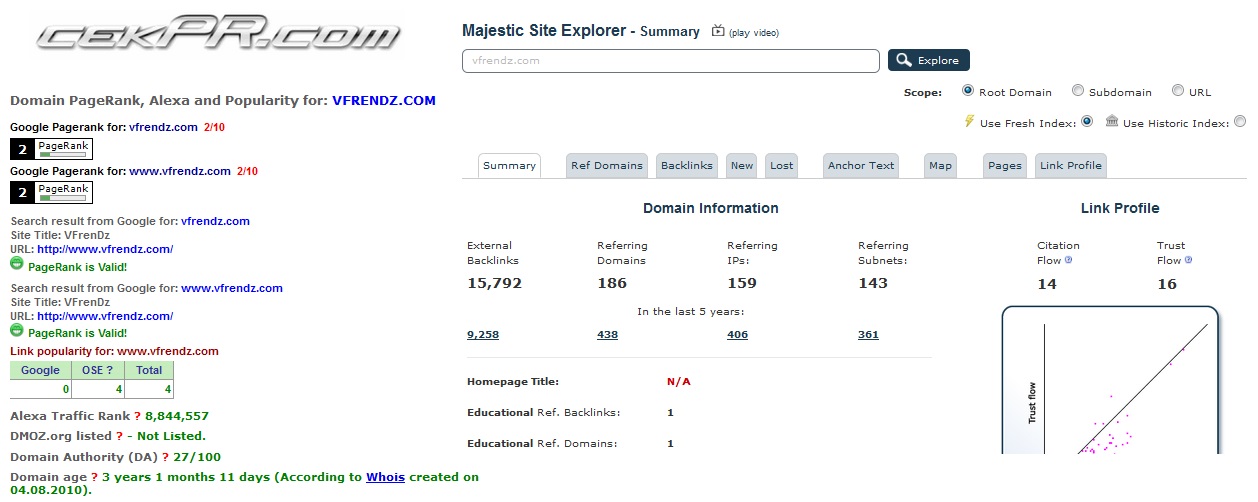The image size is (1258, 502).
Task: Open the Map tab
Action: pyautogui.click(x=940, y=166)
